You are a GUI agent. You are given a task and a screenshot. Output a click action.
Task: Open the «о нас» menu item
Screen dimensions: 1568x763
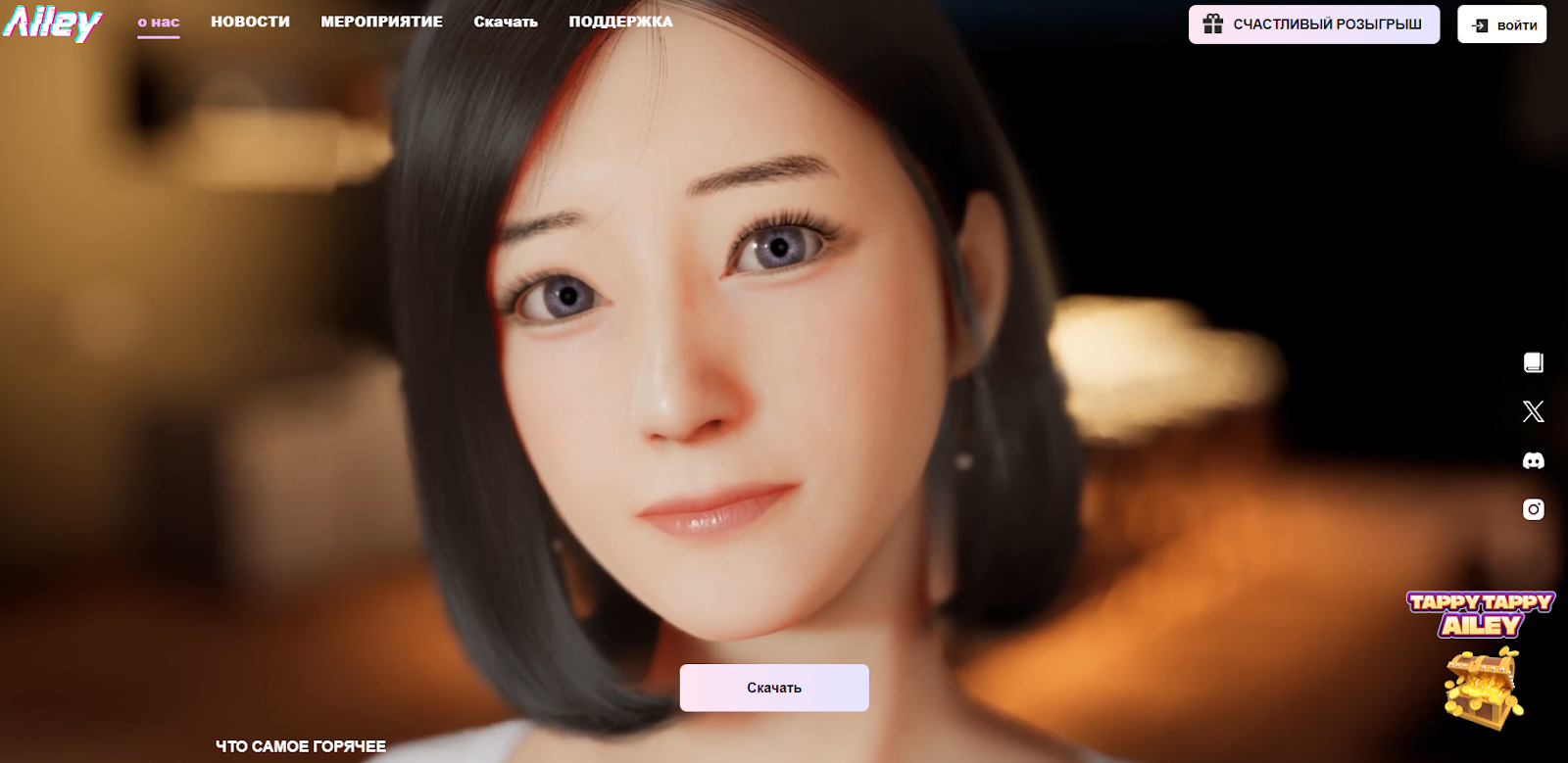coord(159,22)
